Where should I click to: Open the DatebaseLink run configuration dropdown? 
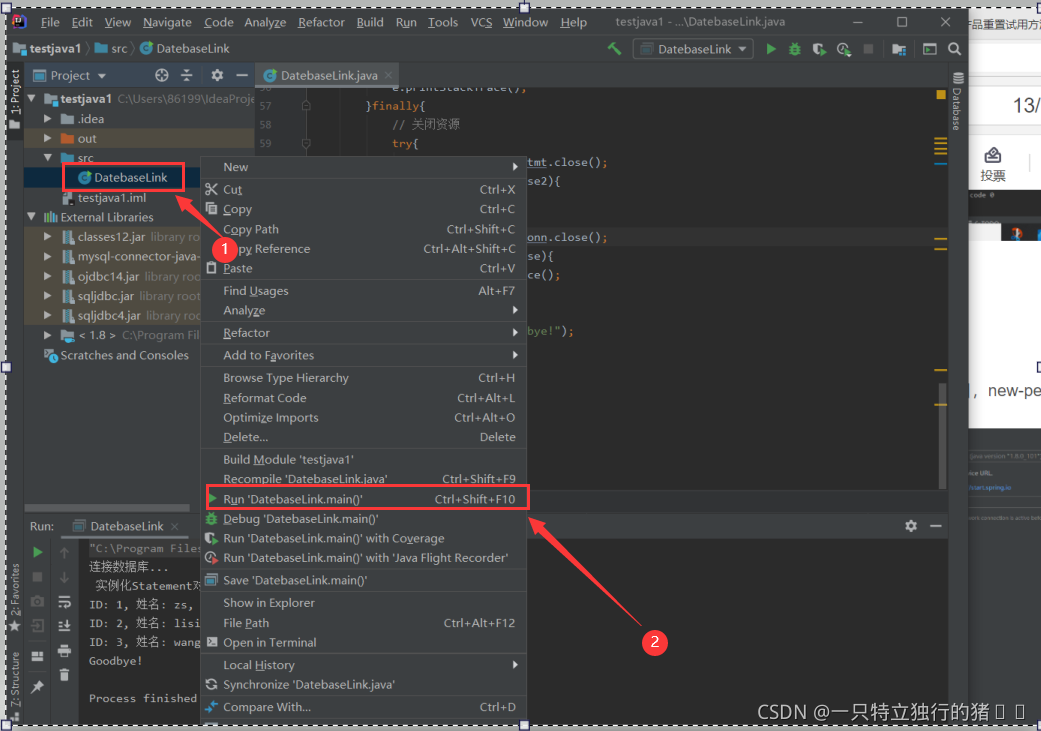693,49
